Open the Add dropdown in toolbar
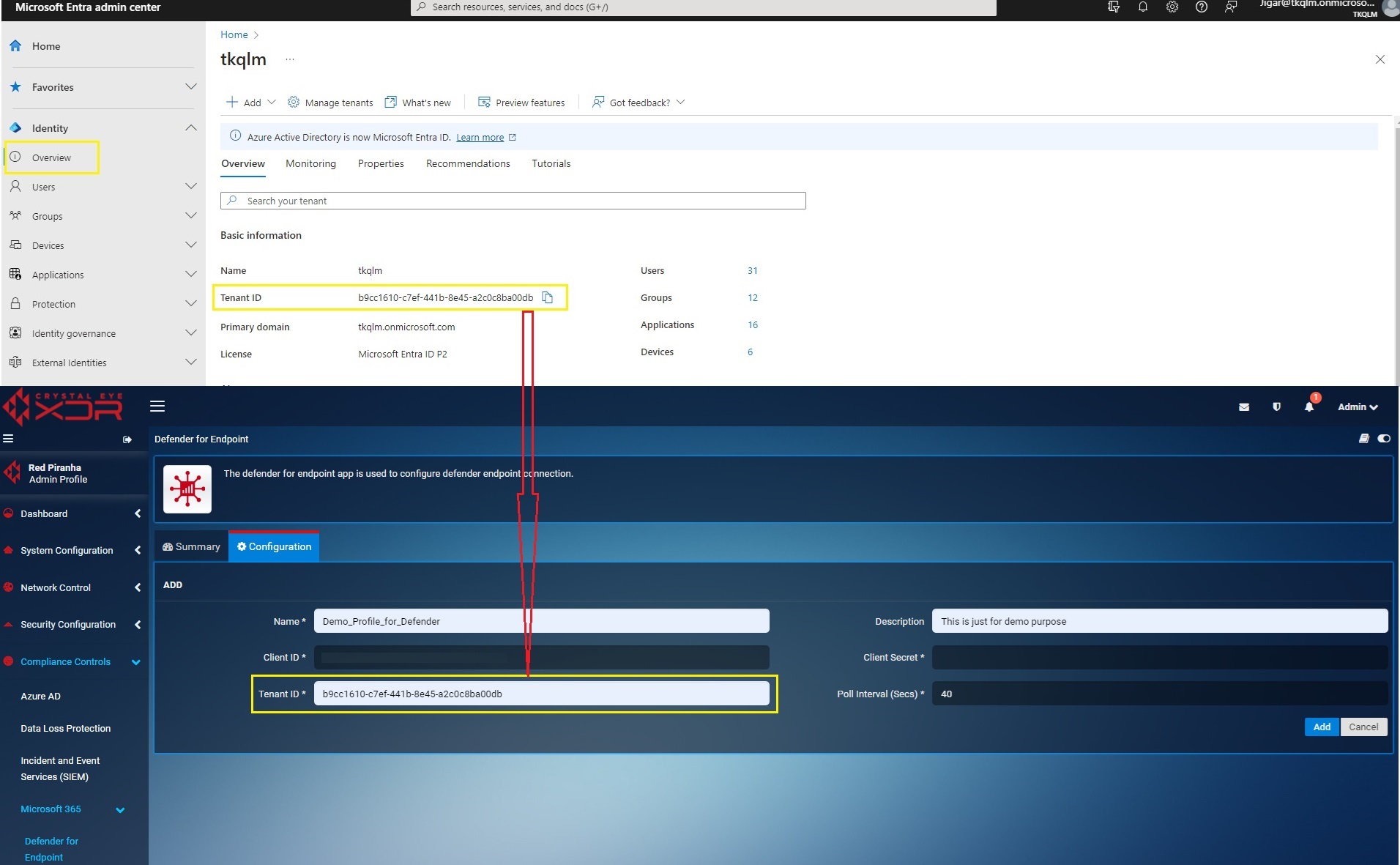This screenshot has height=865, width=1400. (251, 103)
